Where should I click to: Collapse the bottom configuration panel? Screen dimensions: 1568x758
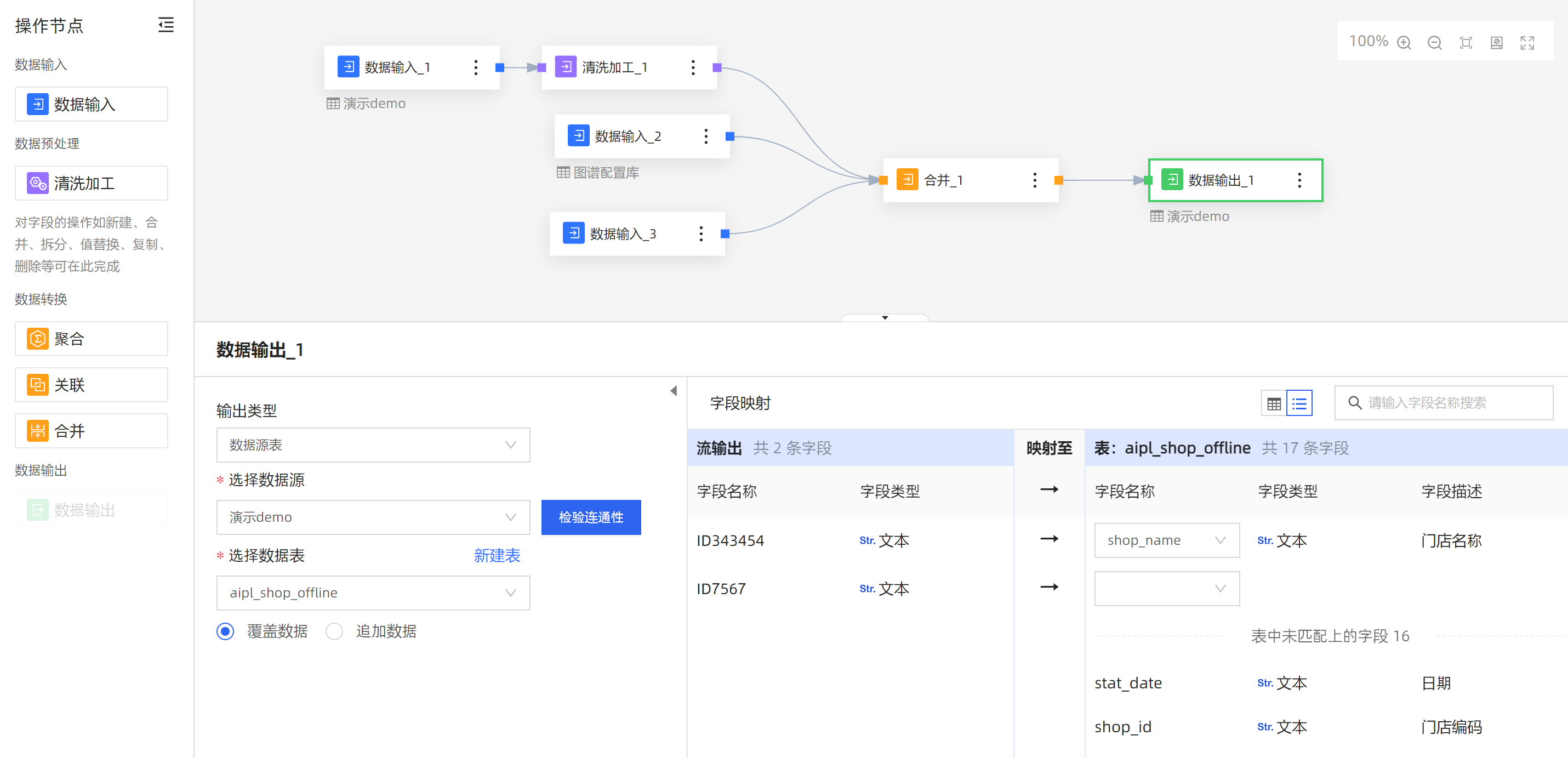[885, 317]
